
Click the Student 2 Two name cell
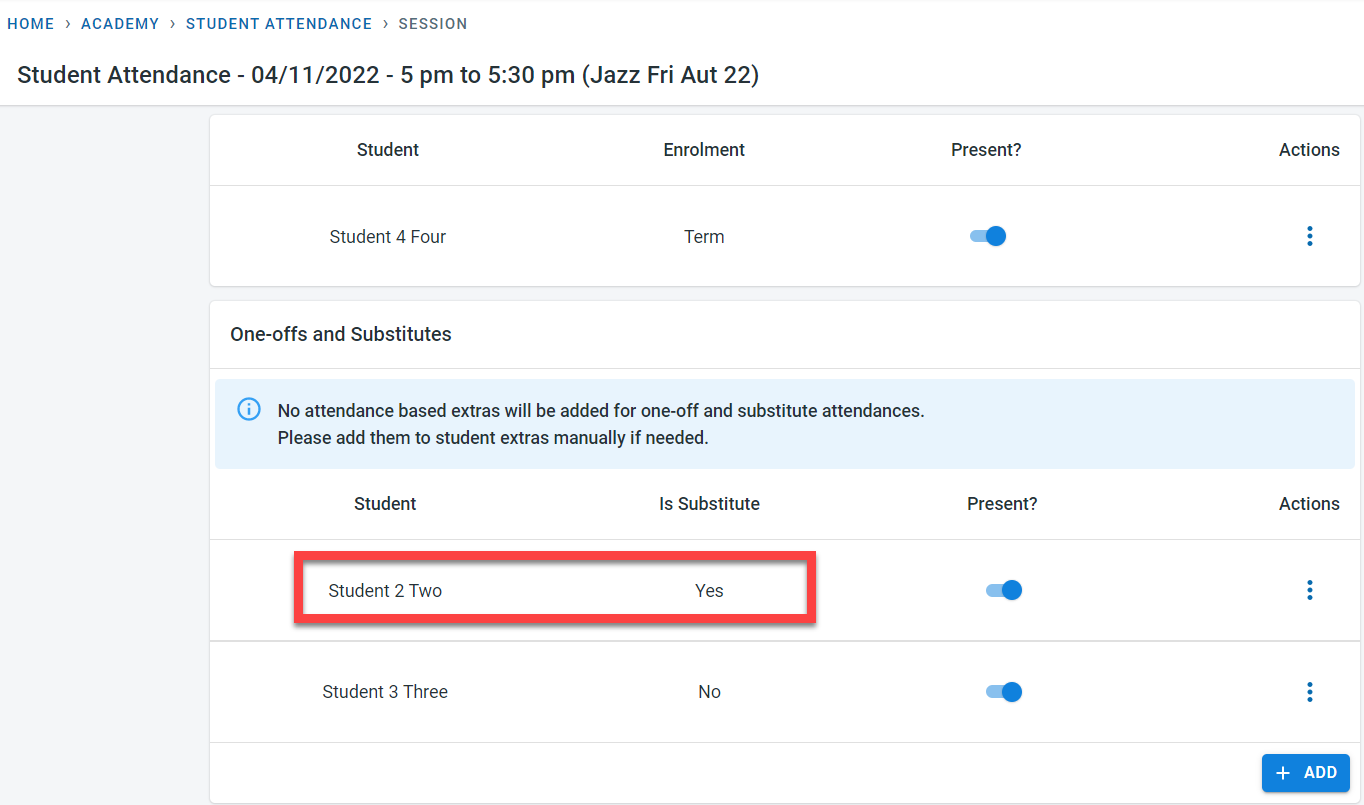coord(385,591)
